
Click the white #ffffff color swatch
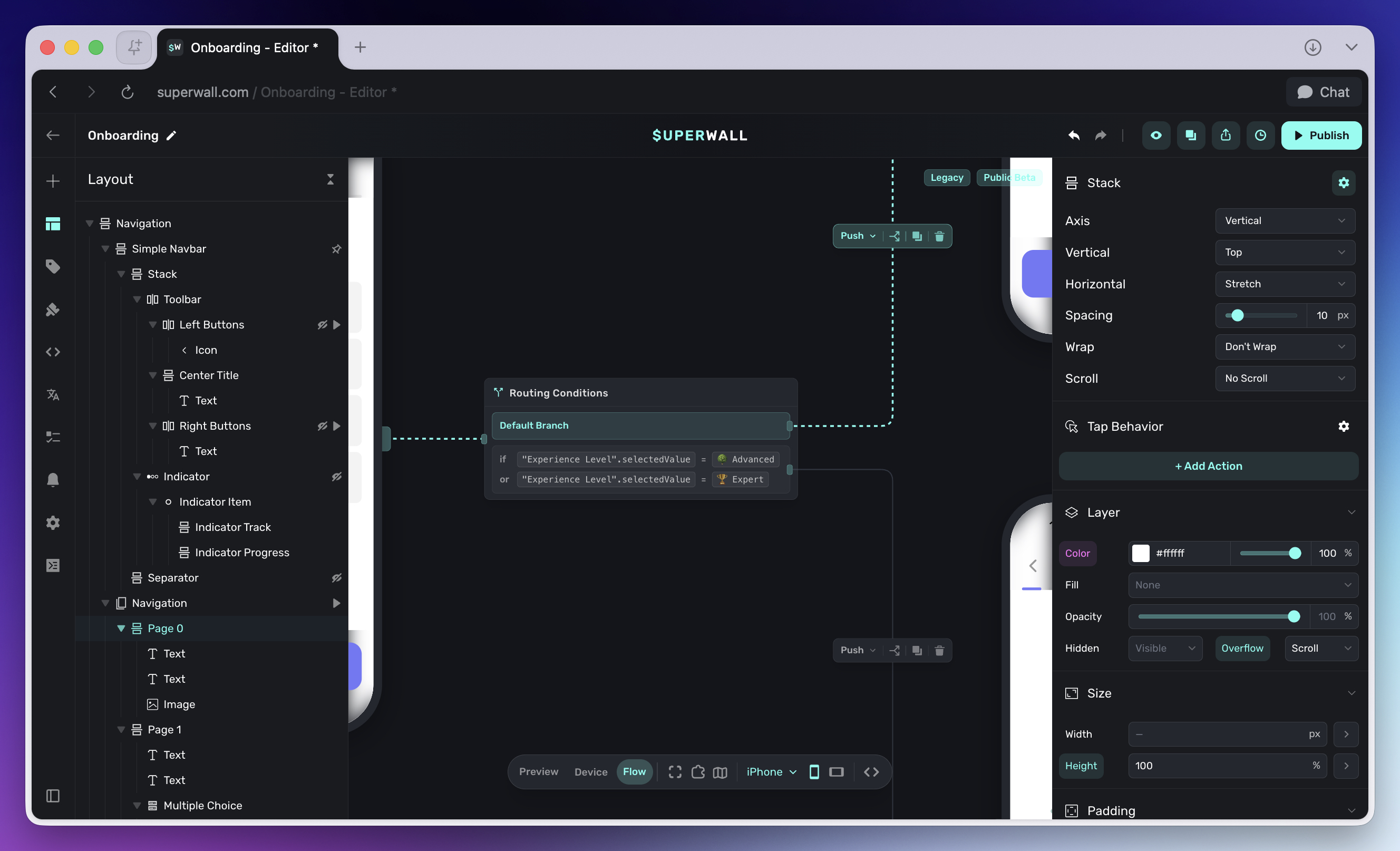point(1140,553)
